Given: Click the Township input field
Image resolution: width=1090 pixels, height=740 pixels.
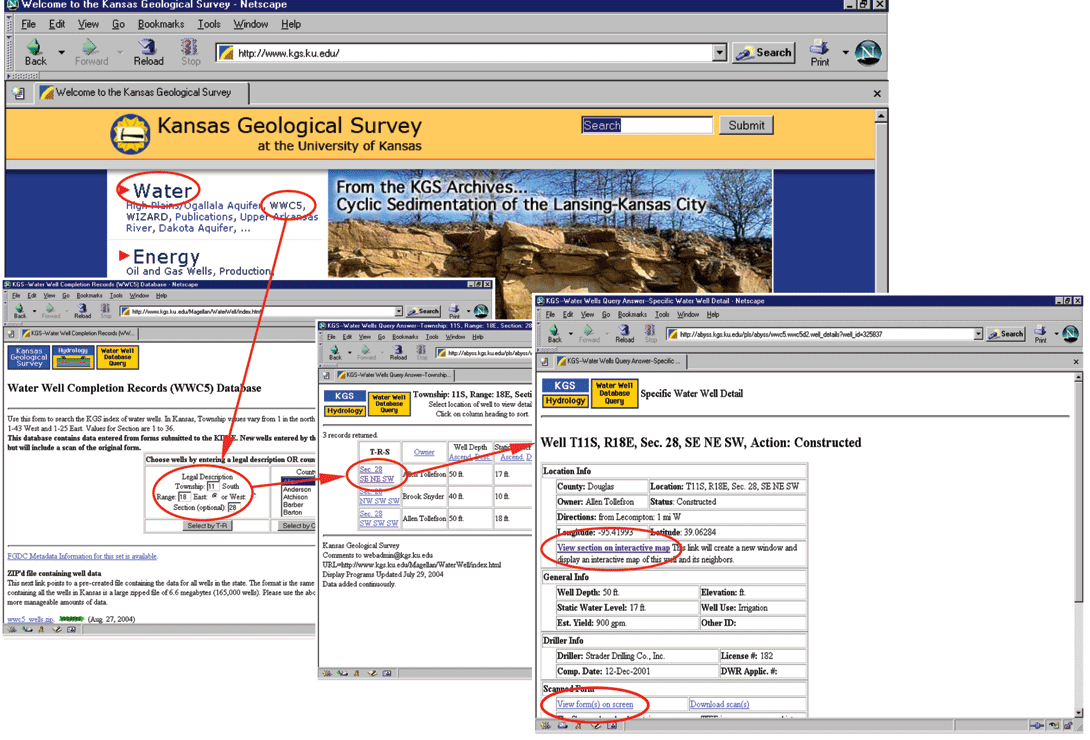Looking at the screenshot, I should point(212,486).
